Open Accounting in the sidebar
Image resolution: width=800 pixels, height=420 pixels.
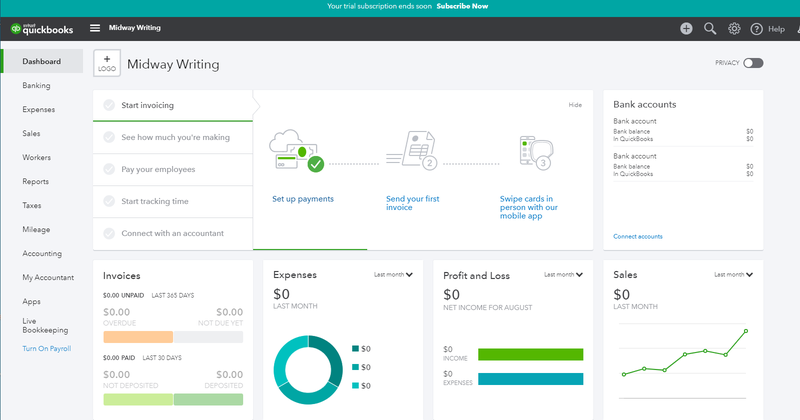click(x=42, y=253)
